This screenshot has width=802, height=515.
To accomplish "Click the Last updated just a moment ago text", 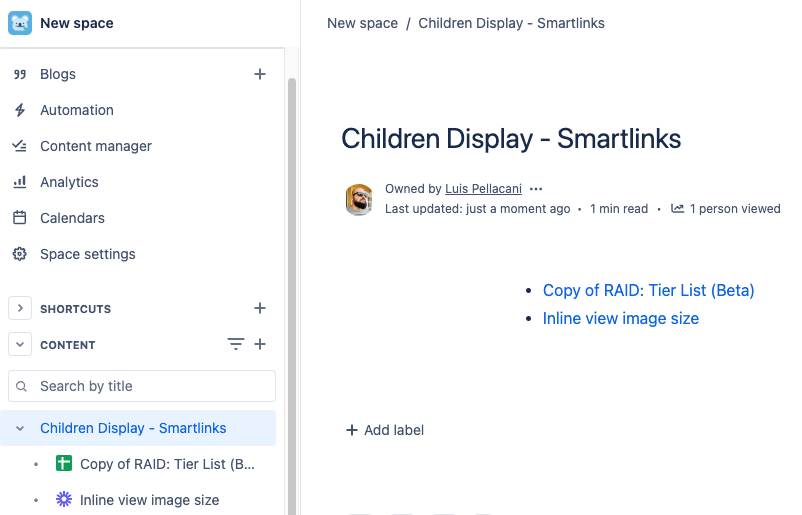I will (477, 209).
